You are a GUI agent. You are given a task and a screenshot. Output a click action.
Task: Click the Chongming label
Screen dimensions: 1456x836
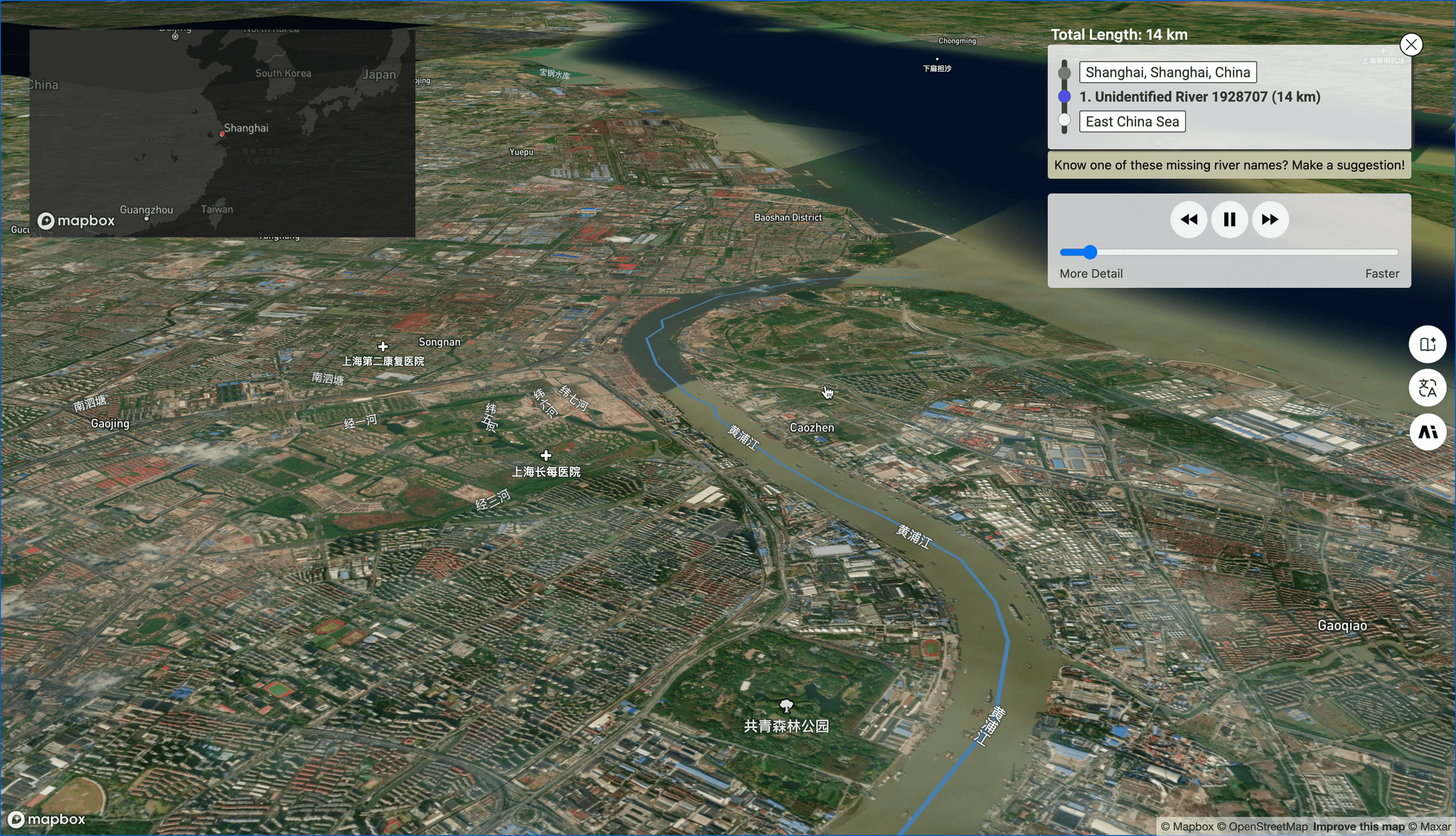pos(957,41)
